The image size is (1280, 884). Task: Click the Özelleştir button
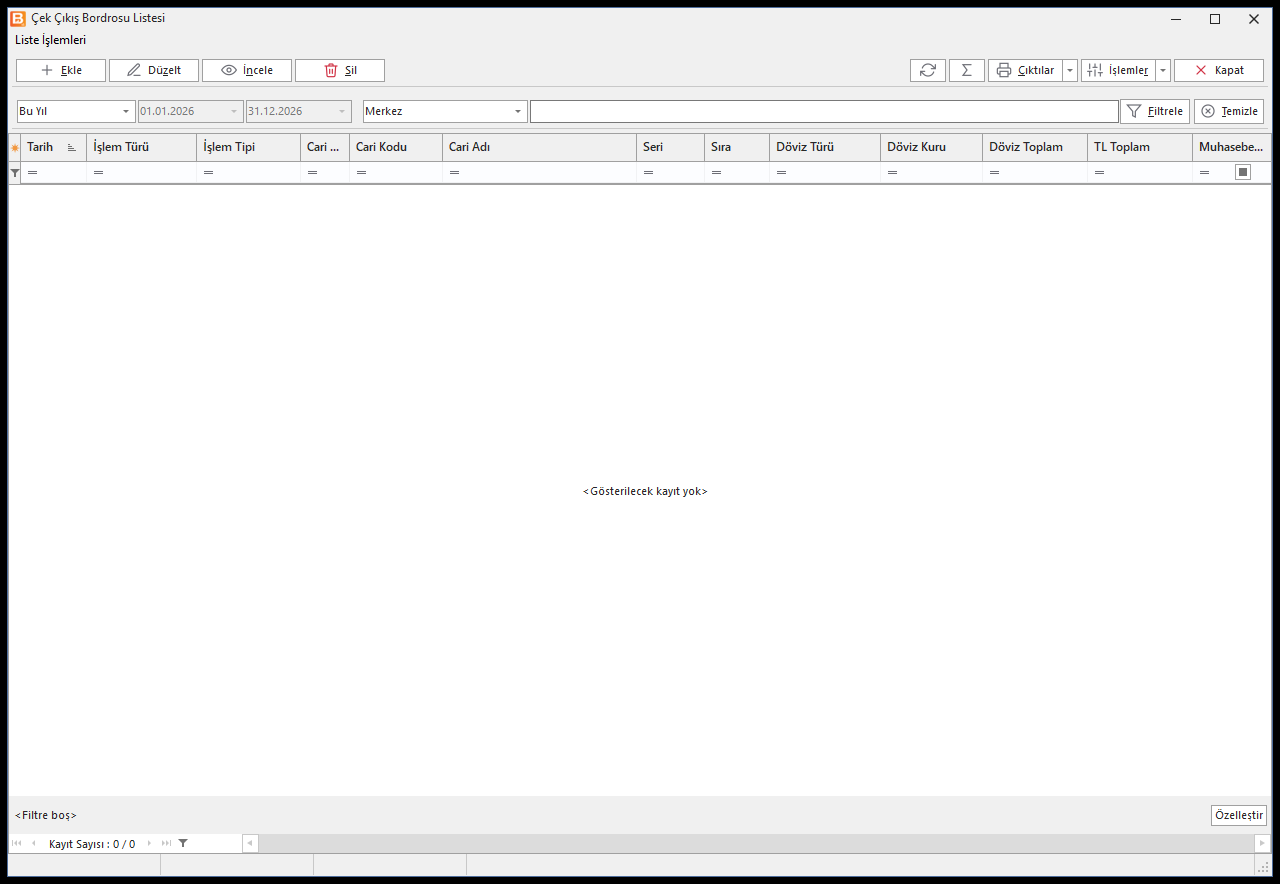coord(1239,815)
